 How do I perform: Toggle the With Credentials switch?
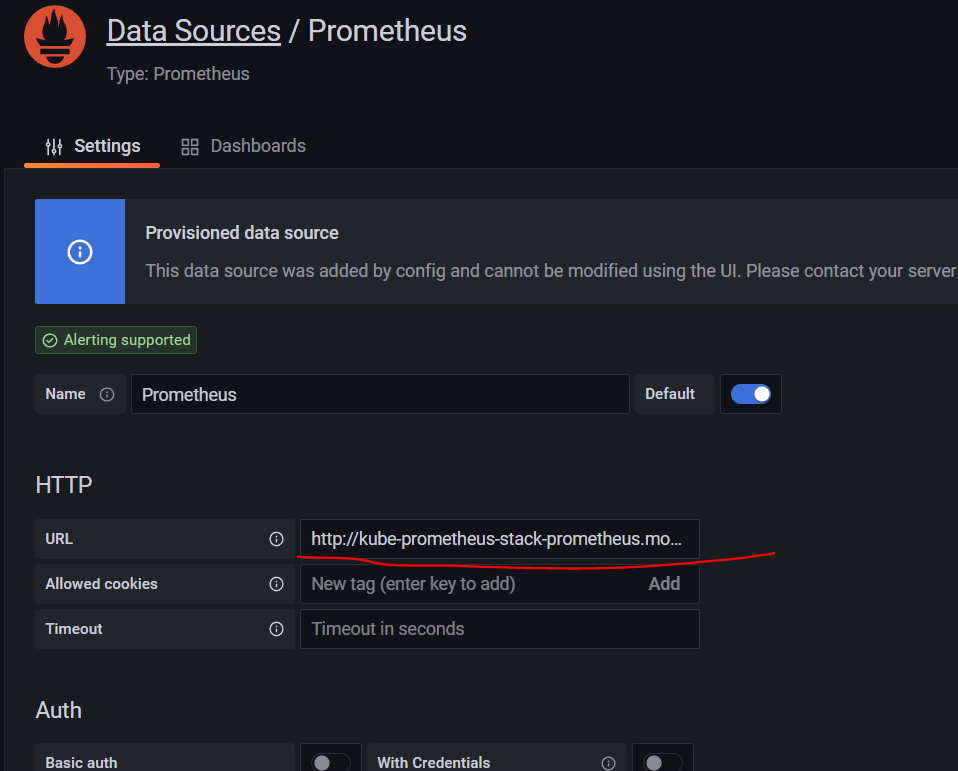tap(662, 762)
